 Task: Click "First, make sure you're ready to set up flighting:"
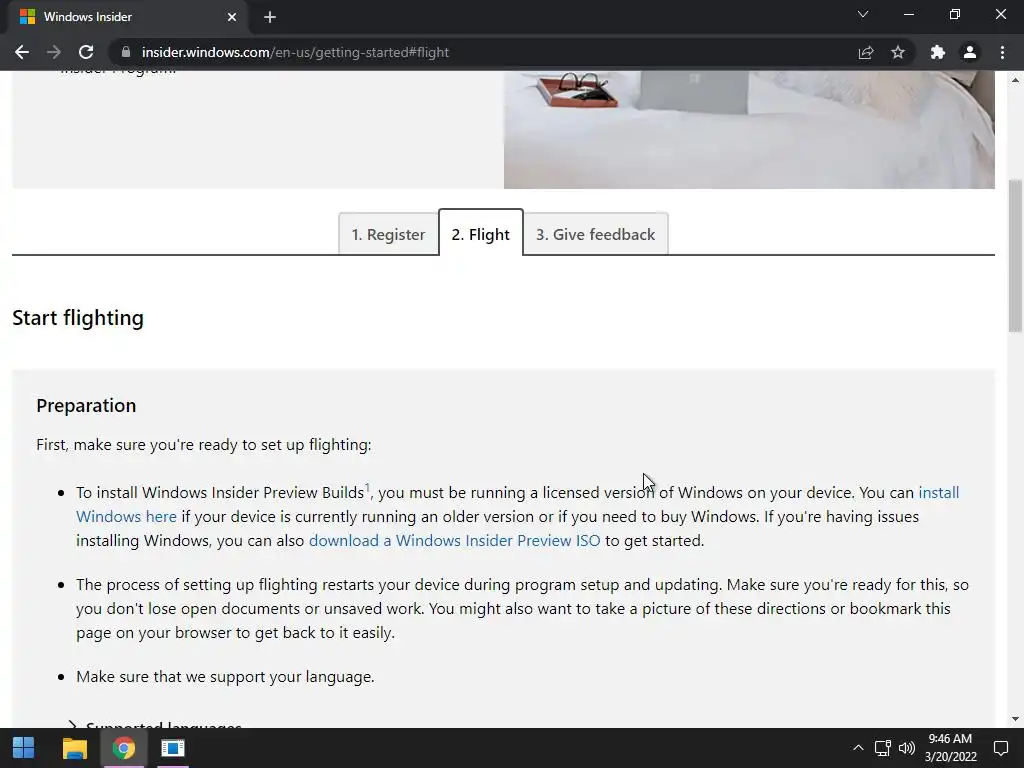(x=204, y=445)
